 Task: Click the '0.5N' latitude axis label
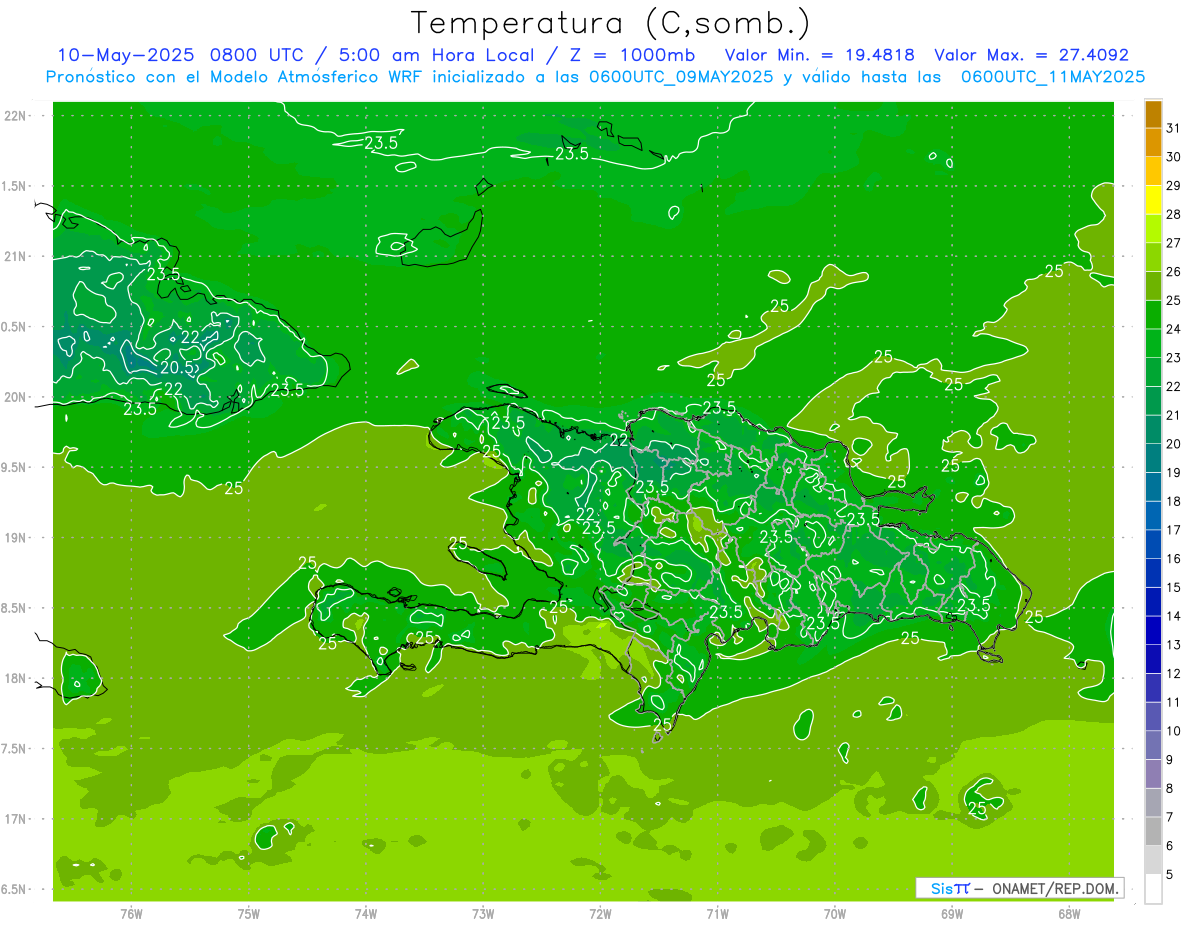[x=15, y=327]
